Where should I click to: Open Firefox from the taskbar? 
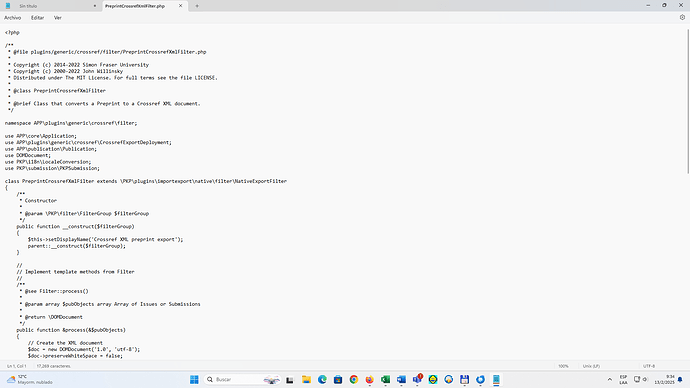pyautogui.click(x=369, y=379)
